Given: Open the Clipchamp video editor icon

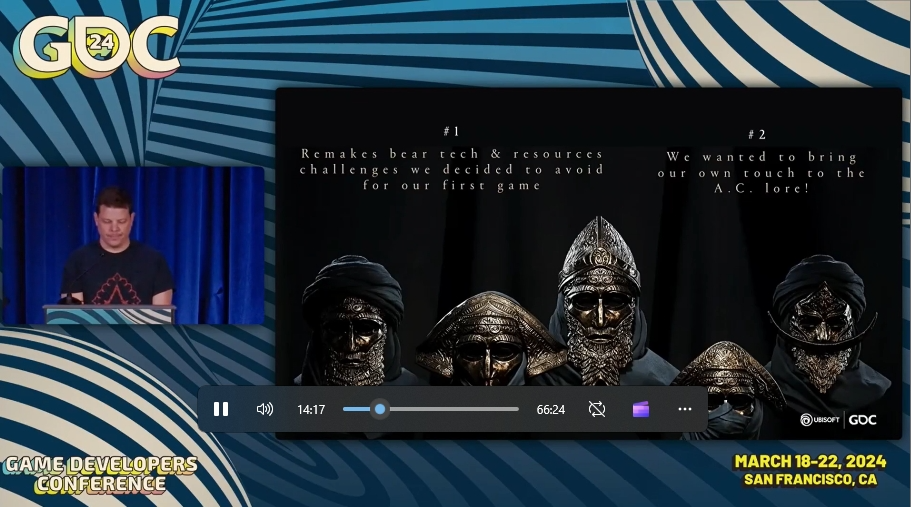Looking at the screenshot, I should tap(640, 409).
